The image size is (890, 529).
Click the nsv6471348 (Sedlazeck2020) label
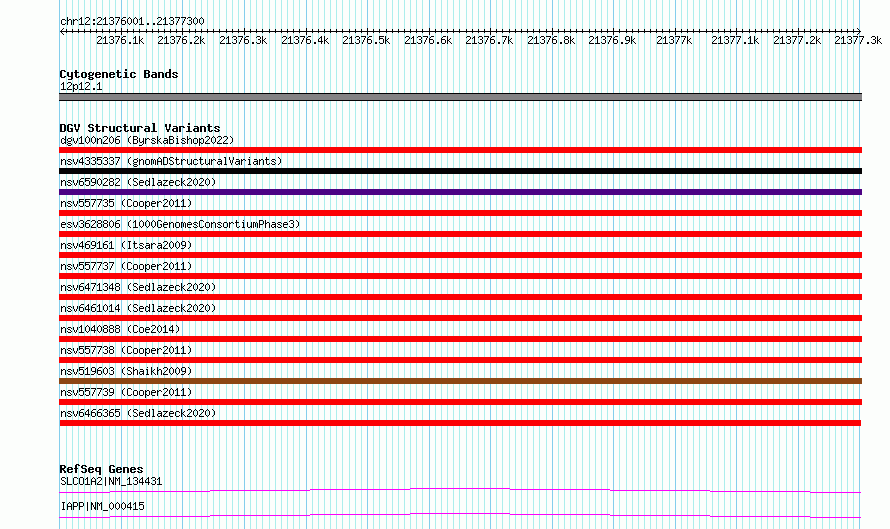138,287
